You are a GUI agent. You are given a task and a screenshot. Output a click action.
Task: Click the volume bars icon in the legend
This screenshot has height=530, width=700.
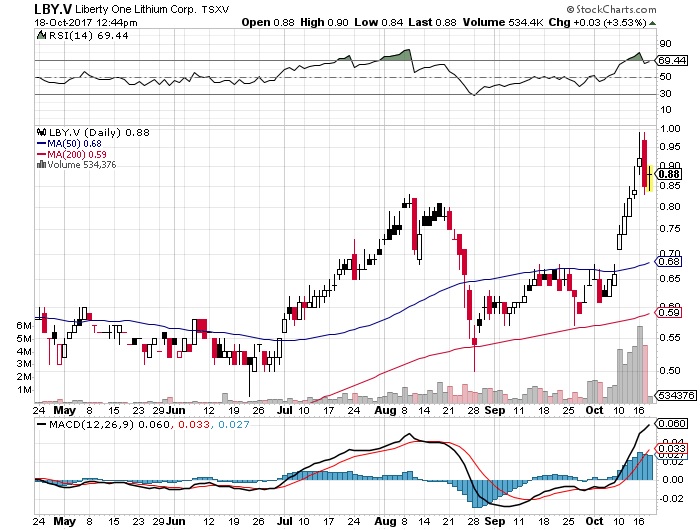(42, 164)
